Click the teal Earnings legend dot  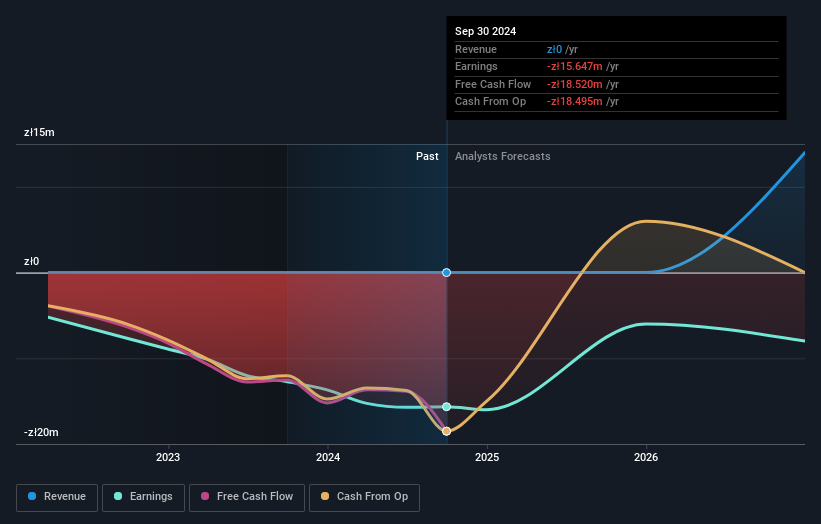(118, 496)
